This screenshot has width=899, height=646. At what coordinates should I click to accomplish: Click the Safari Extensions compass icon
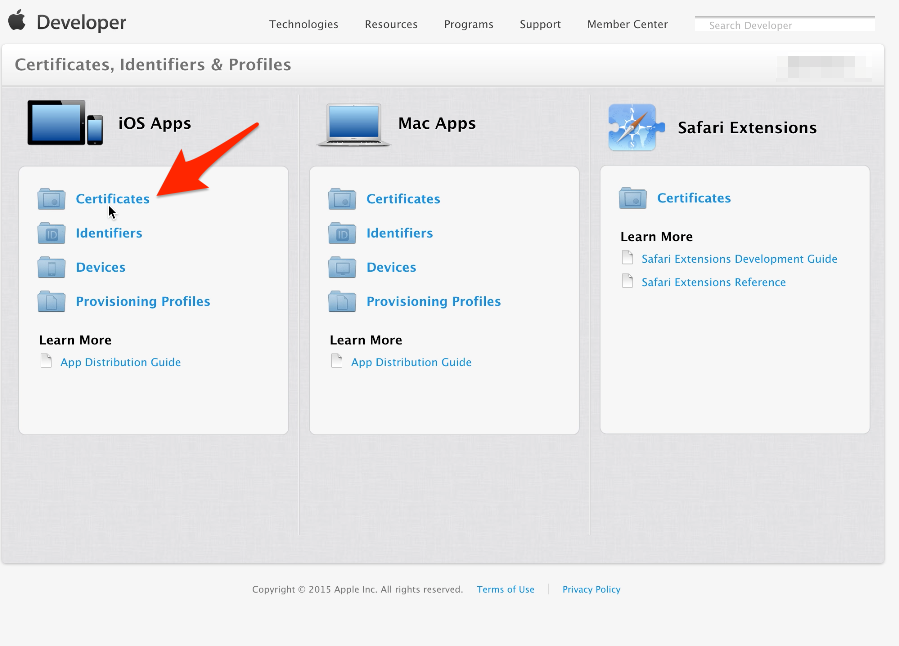(636, 127)
